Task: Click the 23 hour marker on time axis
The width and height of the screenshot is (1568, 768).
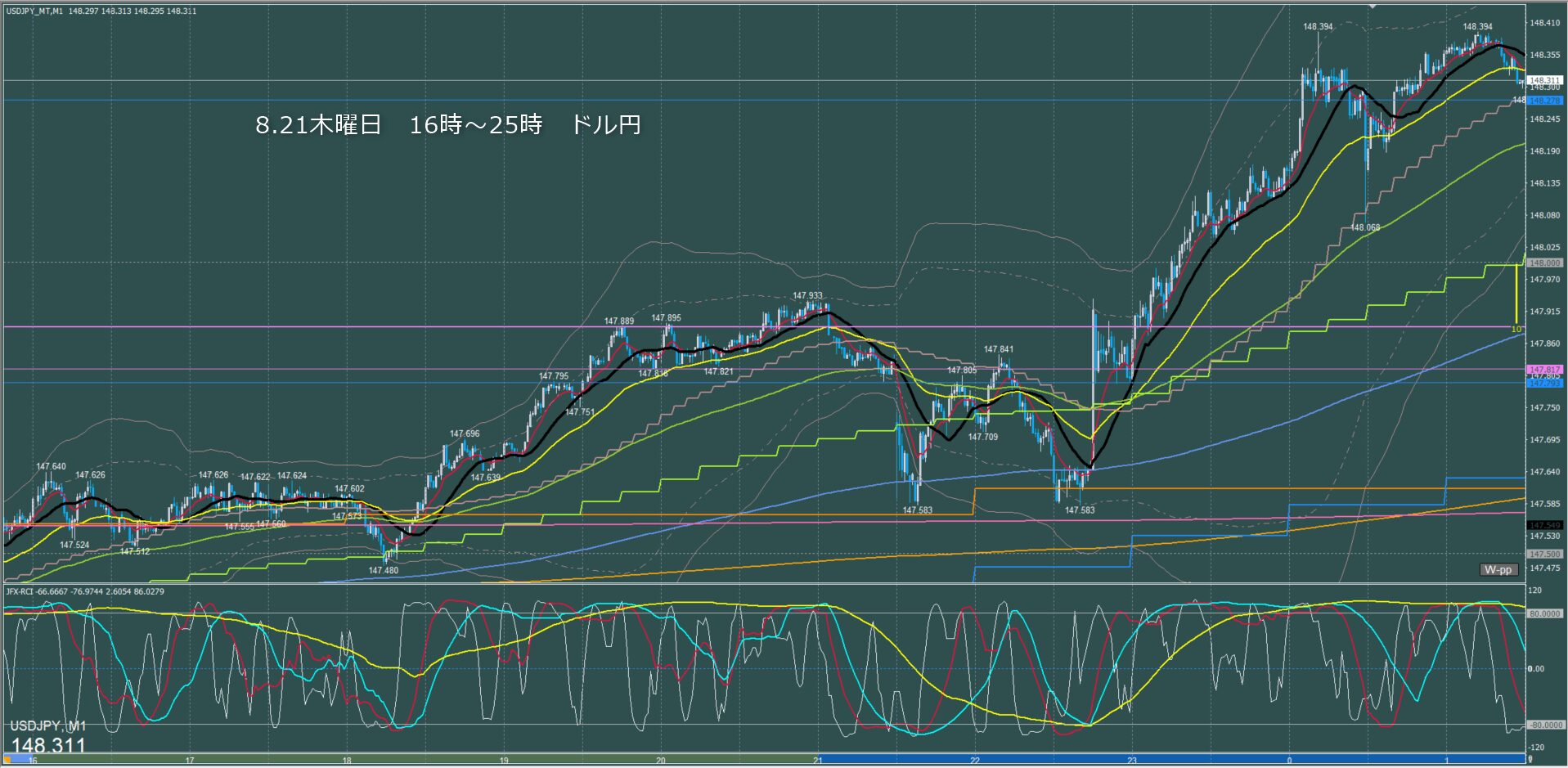Action: [1132, 761]
